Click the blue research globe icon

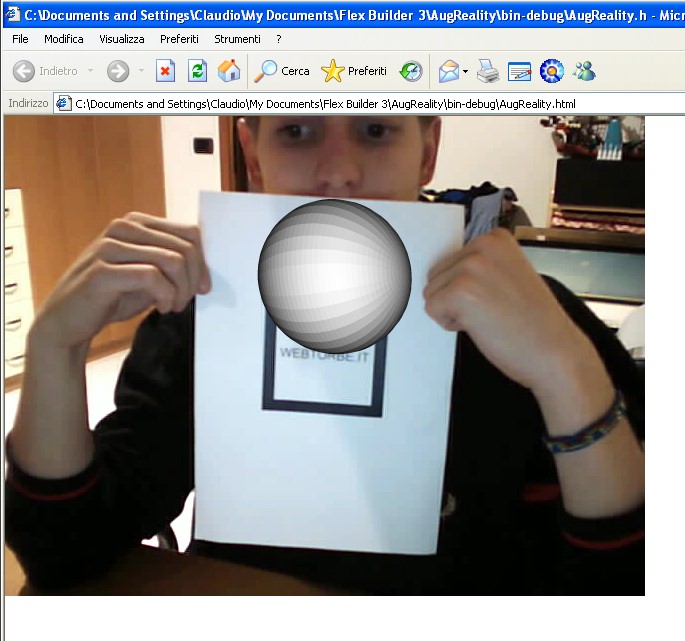pyautogui.click(x=552, y=71)
